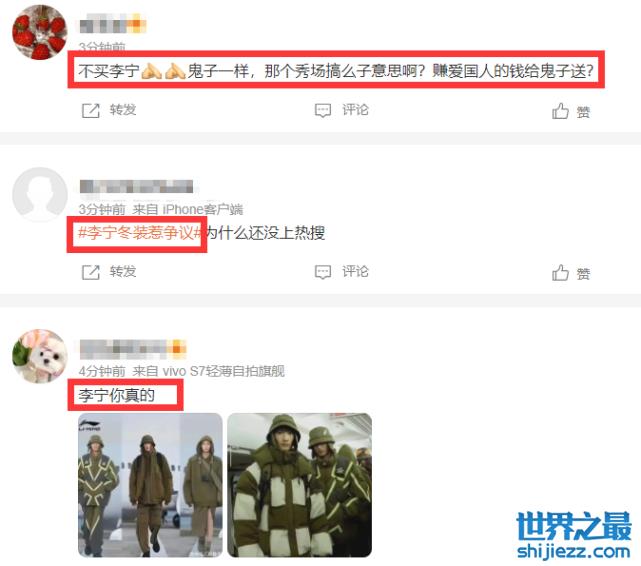Open striped puffer jacket photo thumbnail
The width and height of the screenshot is (641, 566).
(x=299, y=485)
